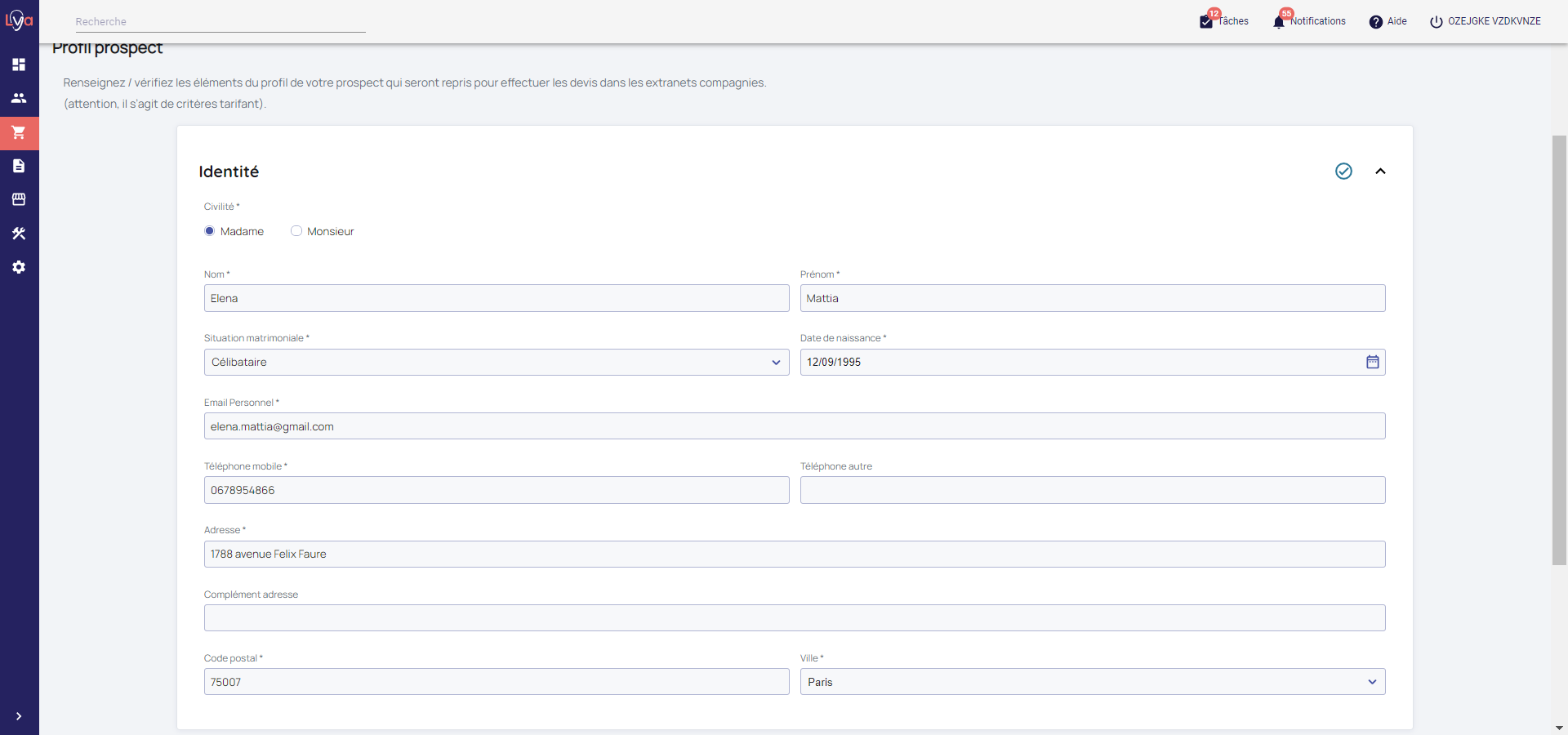This screenshot has width=1568, height=735.
Task: Click the shopping cart sidebar icon
Action: tap(19, 132)
